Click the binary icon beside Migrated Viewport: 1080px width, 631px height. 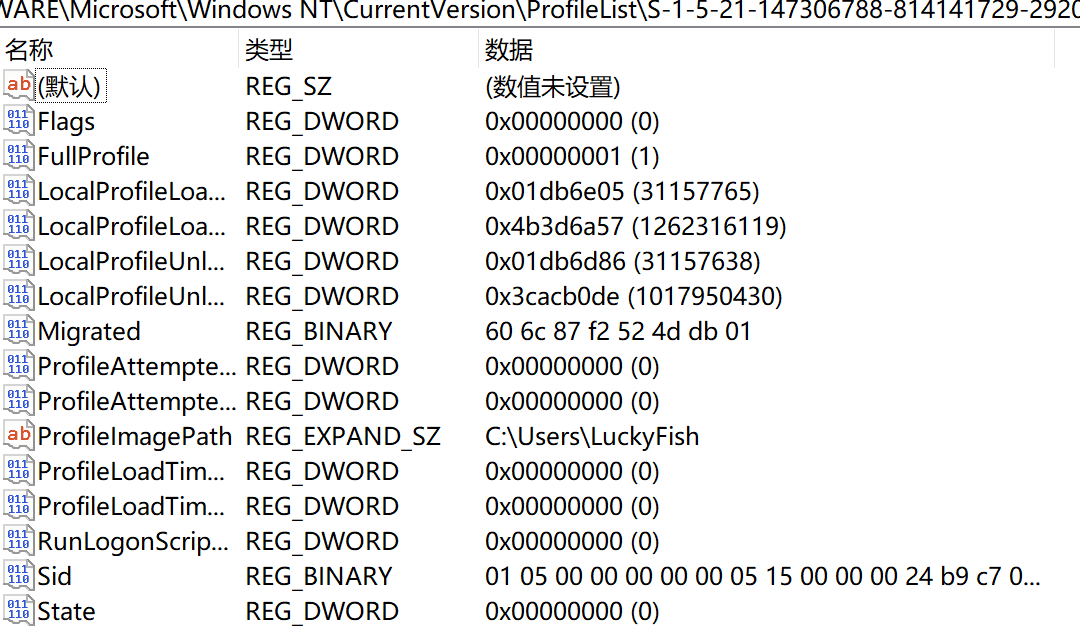[18, 331]
